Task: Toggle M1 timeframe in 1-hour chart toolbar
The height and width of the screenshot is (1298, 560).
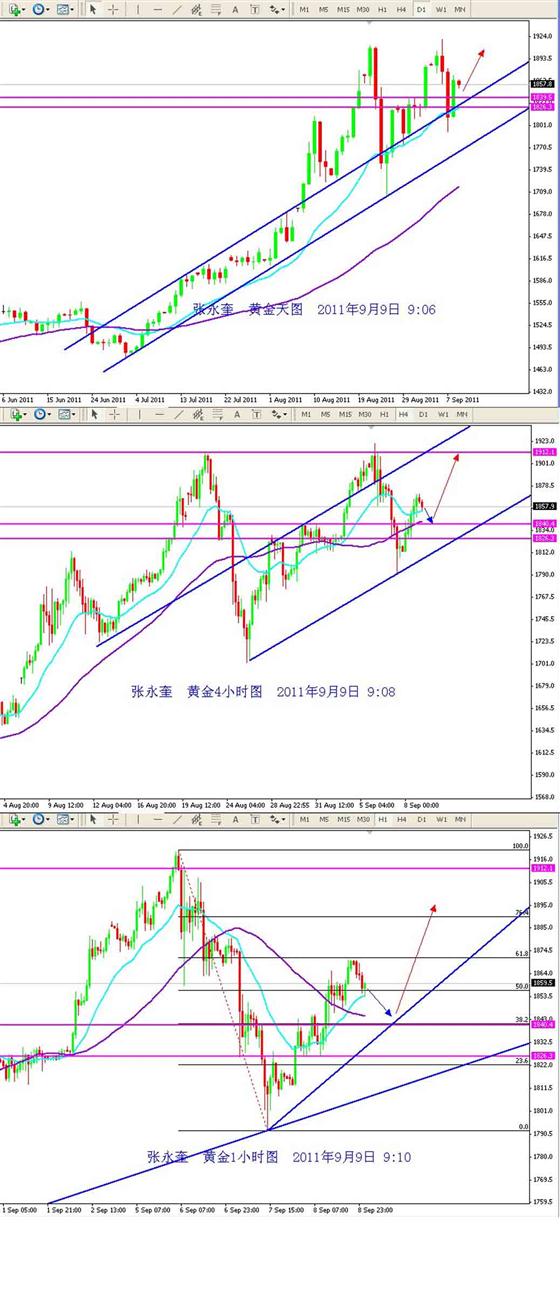Action: pos(304,819)
